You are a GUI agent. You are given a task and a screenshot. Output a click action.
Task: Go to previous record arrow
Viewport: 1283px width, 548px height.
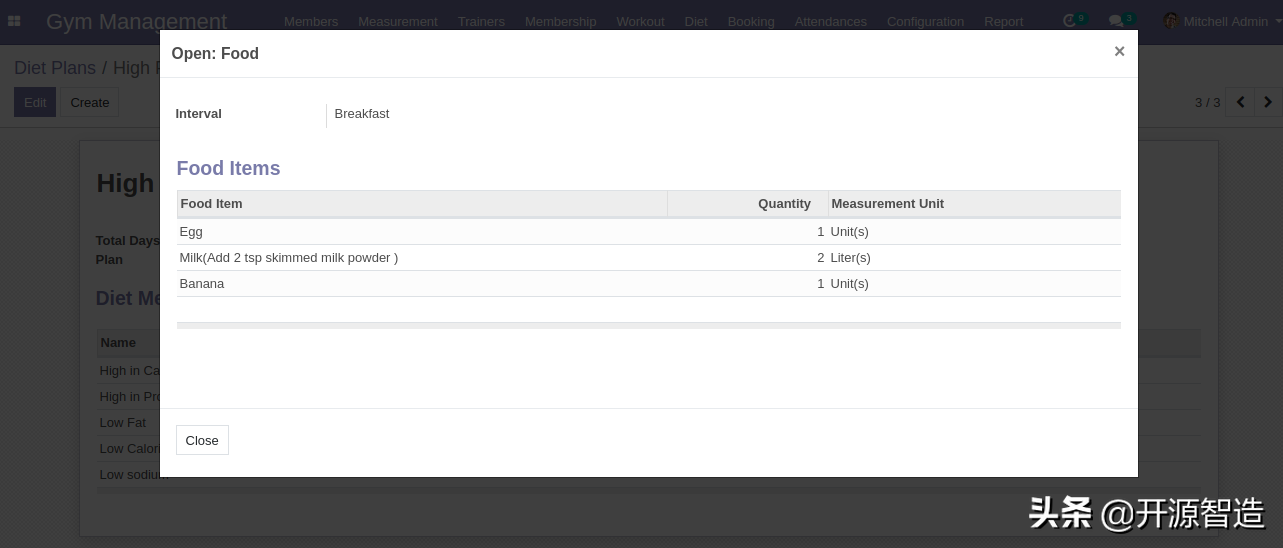(1240, 102)
